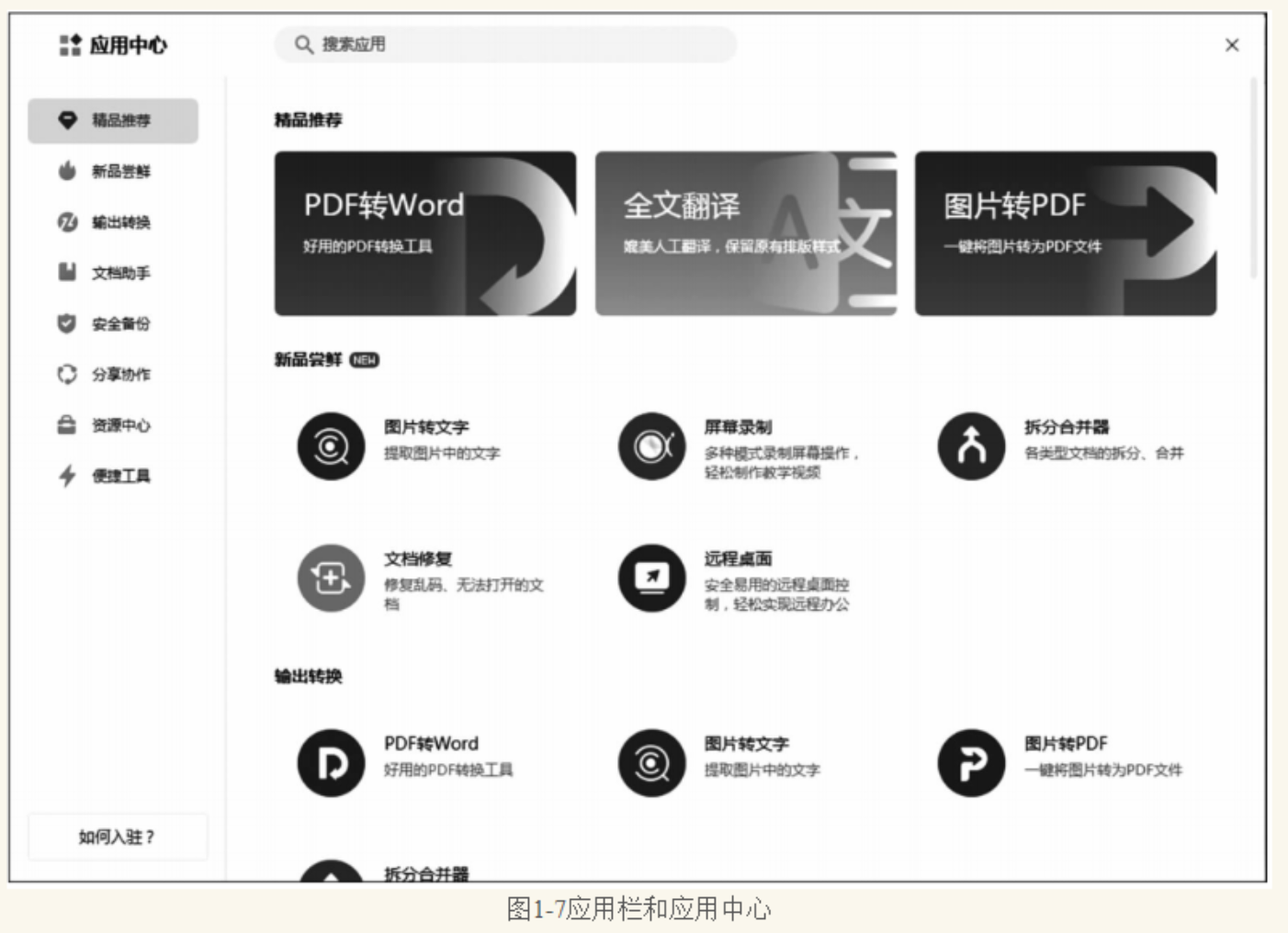Close the 应用中心 window
The image size is (1288, 933).
(1232, 45)
